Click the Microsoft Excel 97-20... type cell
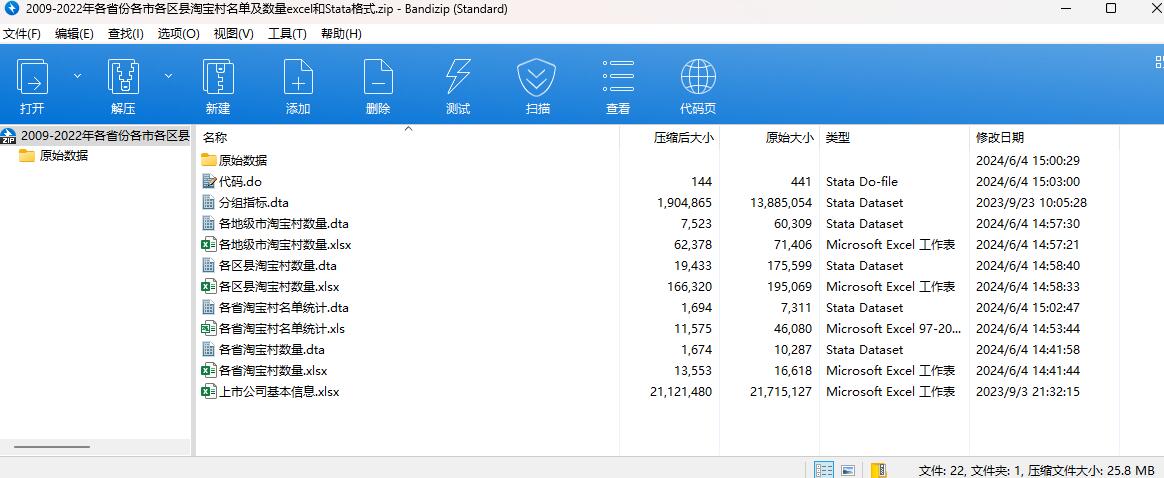This screenshot has height=478, width=1164. pyautogui.click(x=894, y=328)
